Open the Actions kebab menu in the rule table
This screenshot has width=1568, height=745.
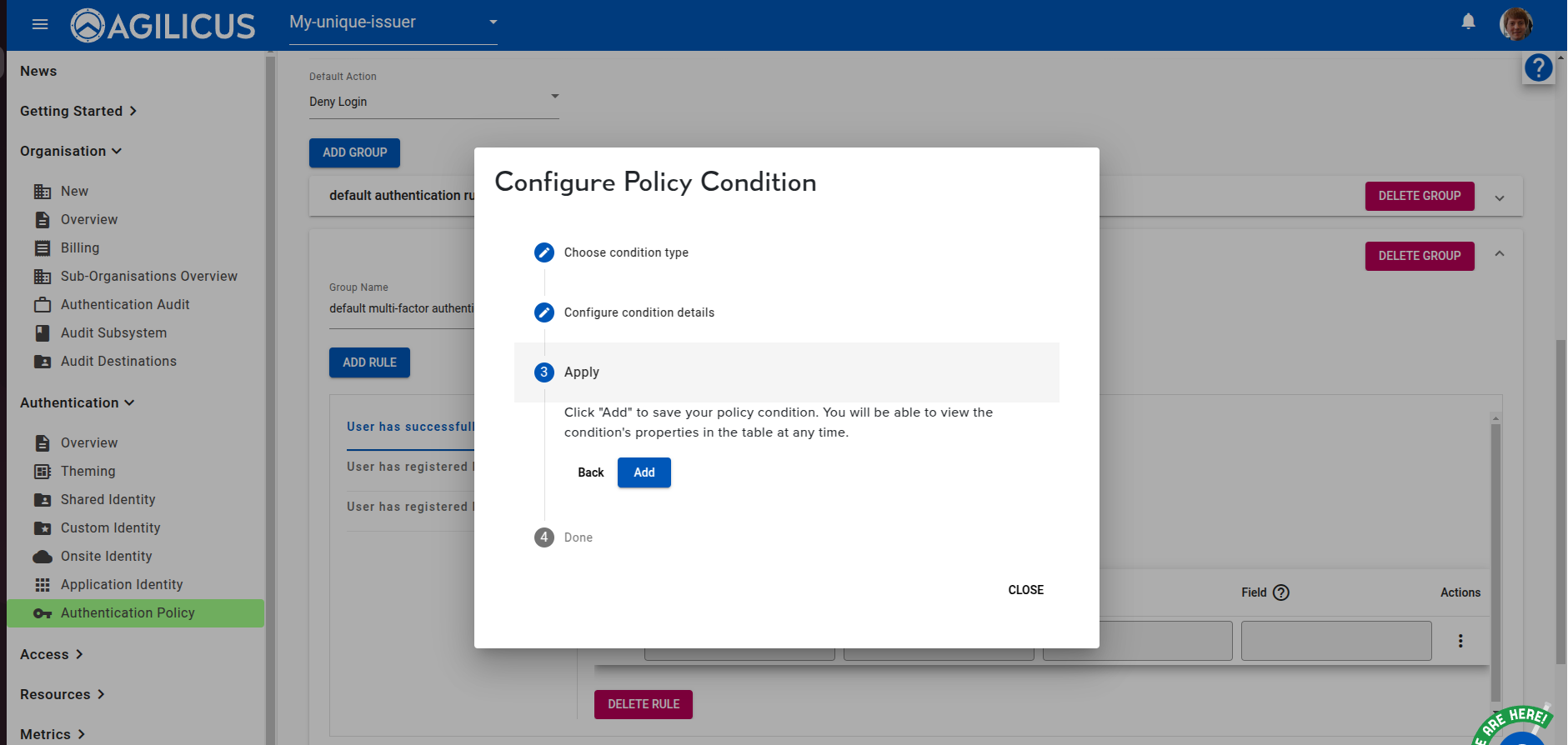1460,640
